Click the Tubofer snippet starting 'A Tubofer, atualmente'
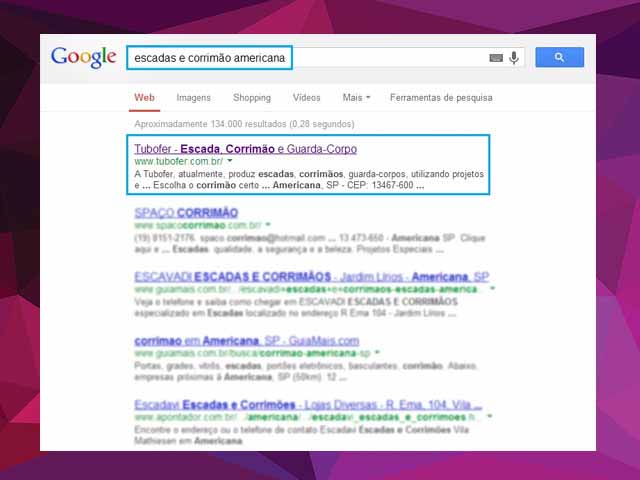The width and height of the screenshot is (640, 480). coord(309,180)
